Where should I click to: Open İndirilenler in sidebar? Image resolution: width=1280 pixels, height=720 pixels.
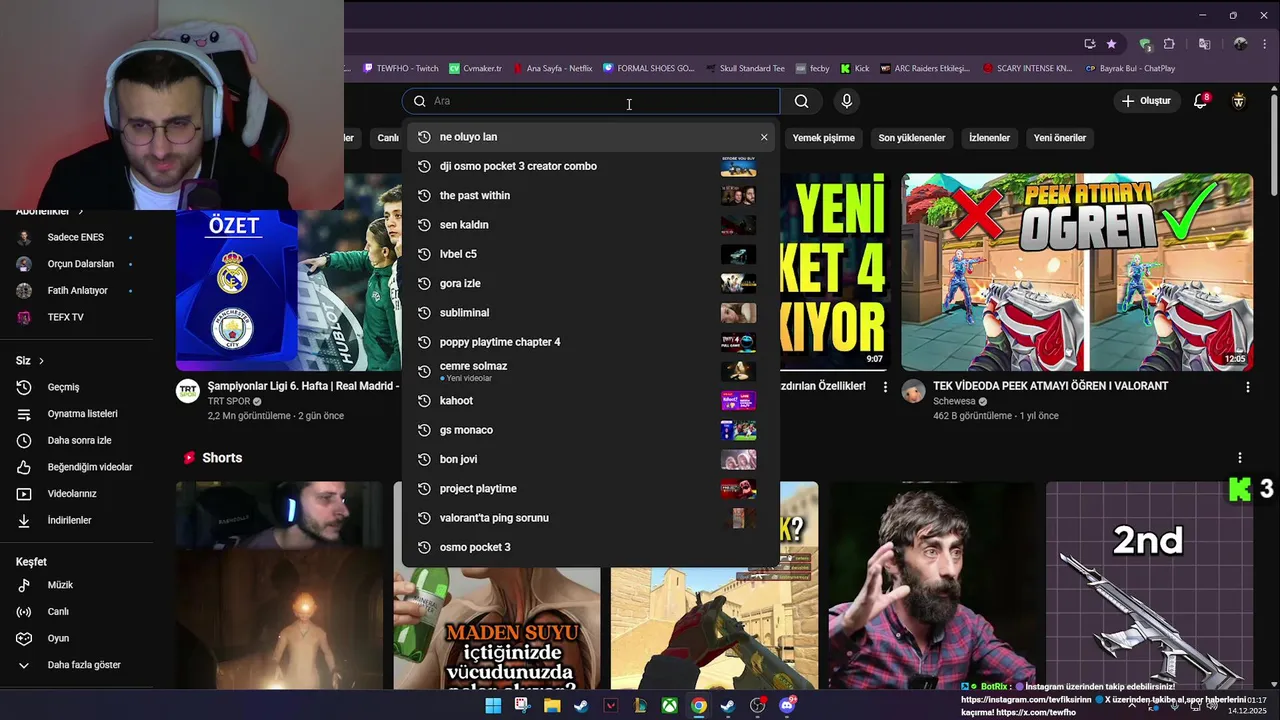69,520
